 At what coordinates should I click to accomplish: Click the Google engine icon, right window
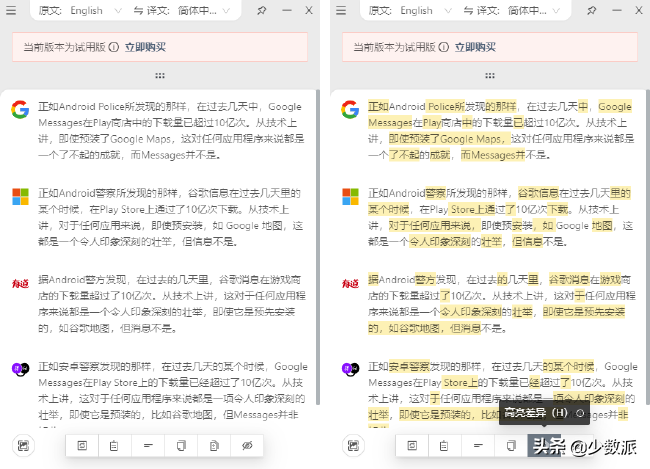pyautogui.click(x=350, y=109)
